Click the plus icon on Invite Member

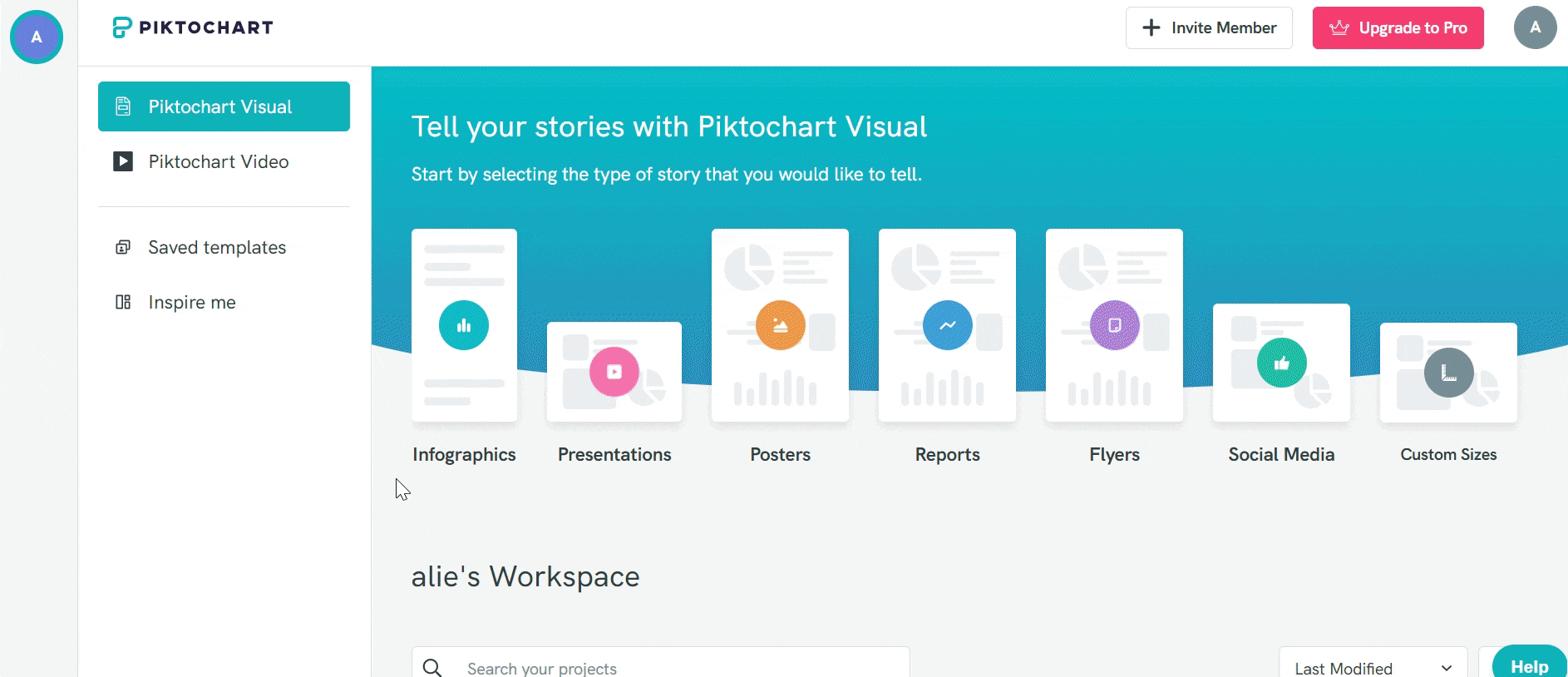(x=1151, y=27)
